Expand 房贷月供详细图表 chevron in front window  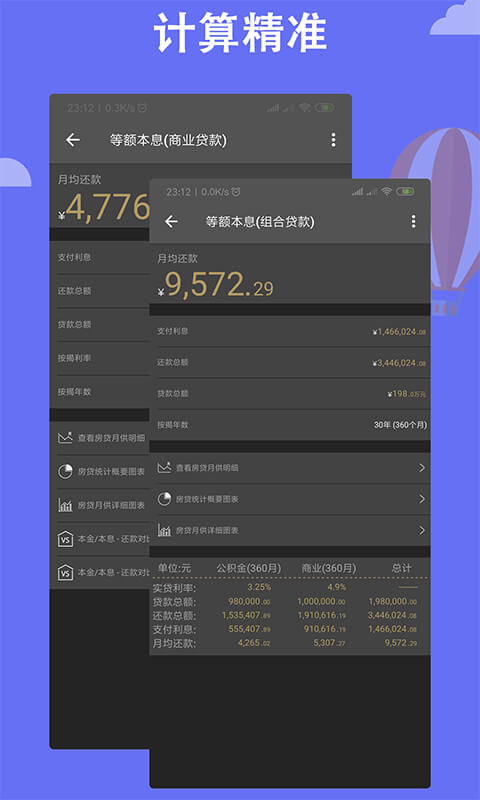click(x=422, y=530)
